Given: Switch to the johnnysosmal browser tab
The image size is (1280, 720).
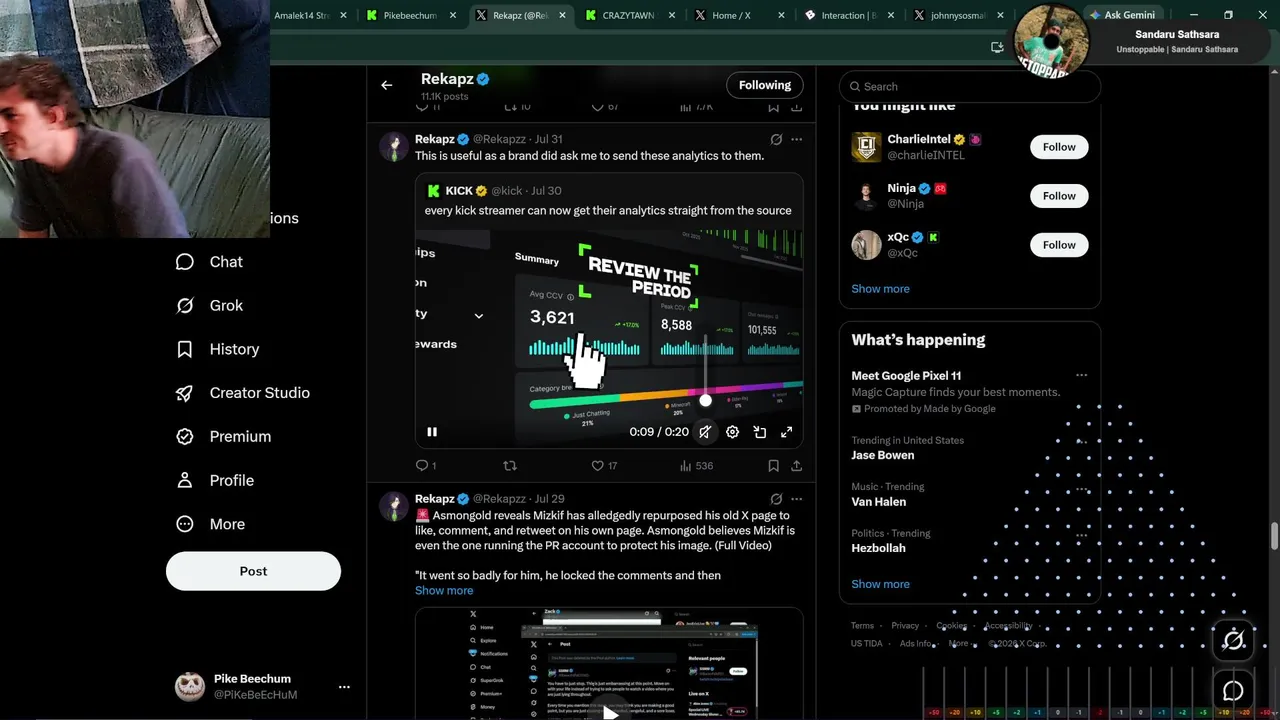Looking at the screenshot, I should click(956, 15).
